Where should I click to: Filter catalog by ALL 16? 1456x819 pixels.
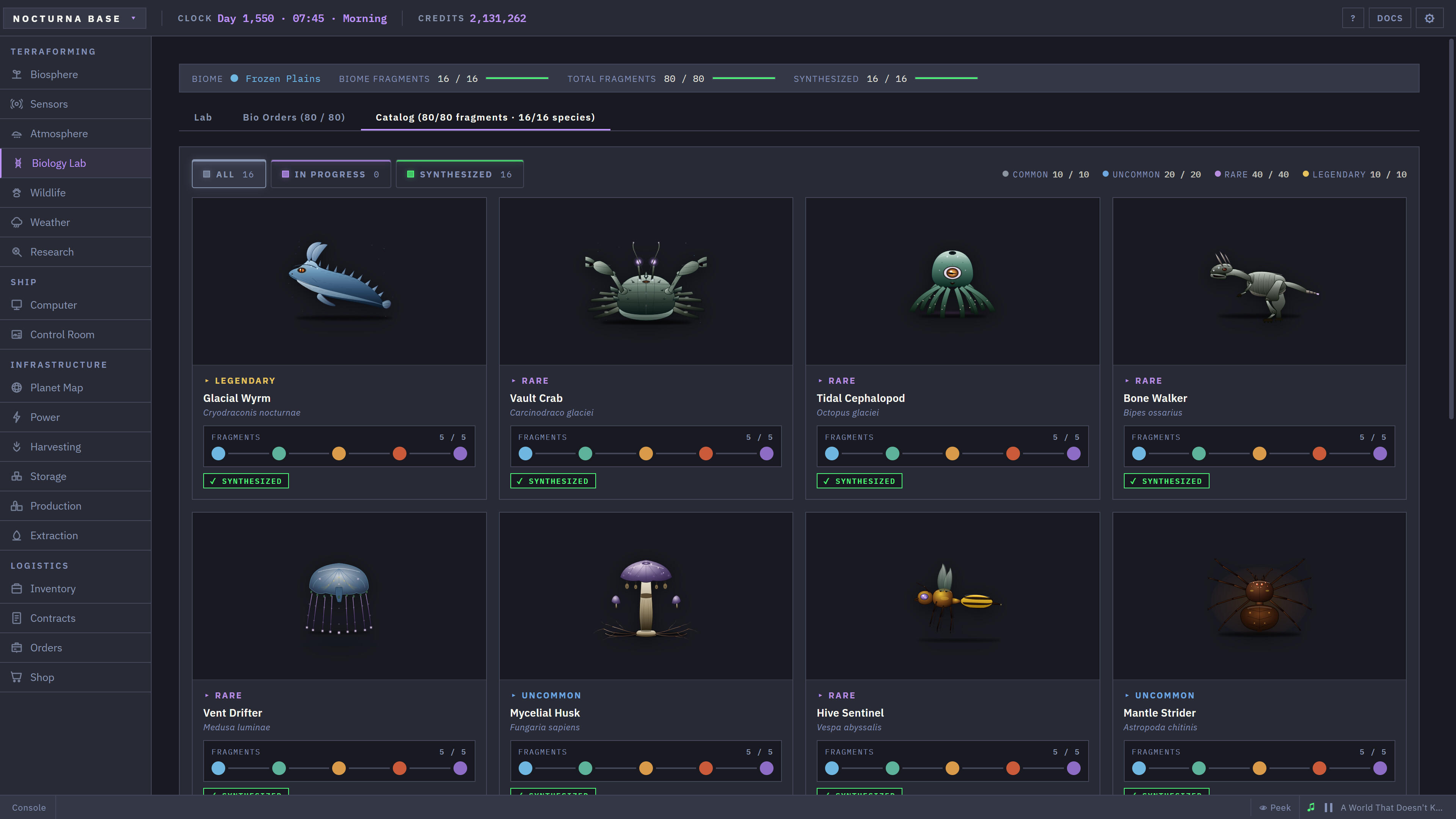229,174
